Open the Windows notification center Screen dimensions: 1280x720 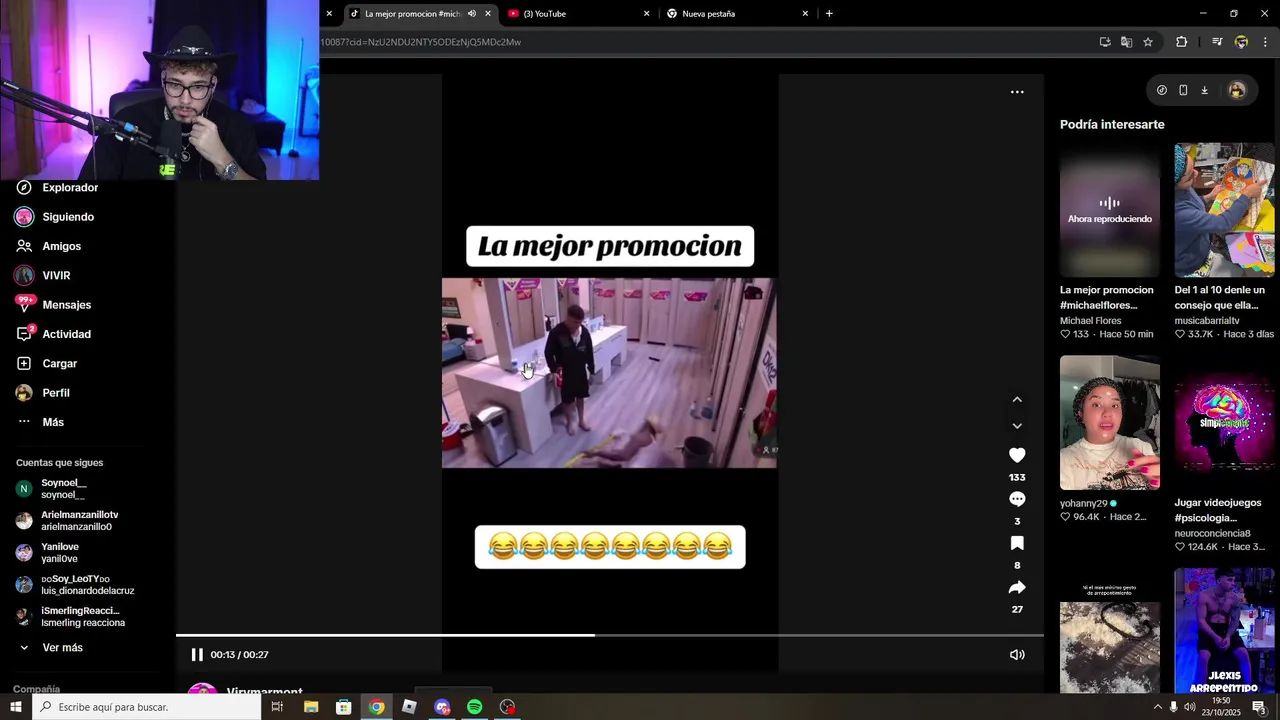tap(1259, 707)
